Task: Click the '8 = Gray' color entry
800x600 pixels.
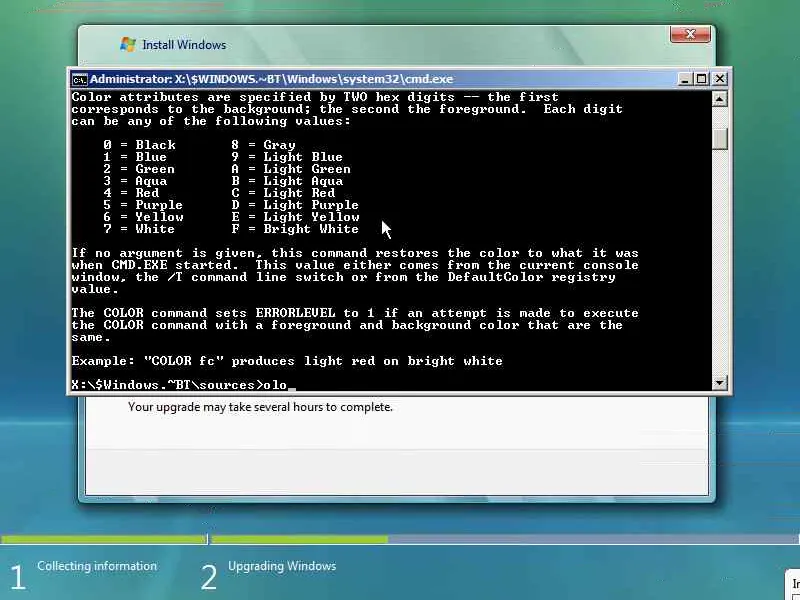Action: click(x=263, y=145)
